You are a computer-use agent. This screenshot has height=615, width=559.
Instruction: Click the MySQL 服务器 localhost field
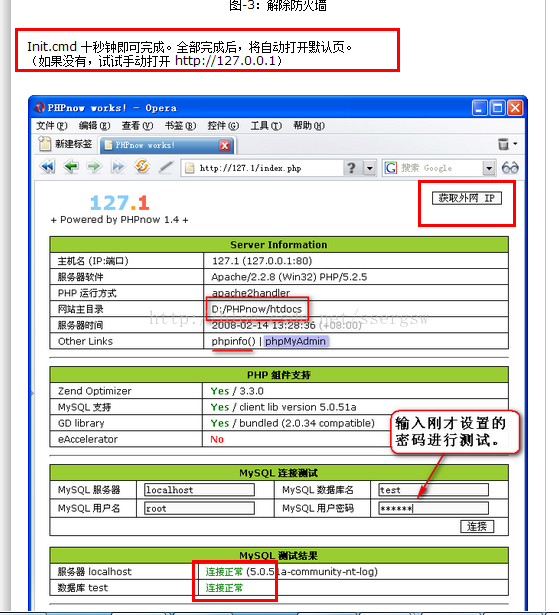pyautogui.click(x=199, y=489)
